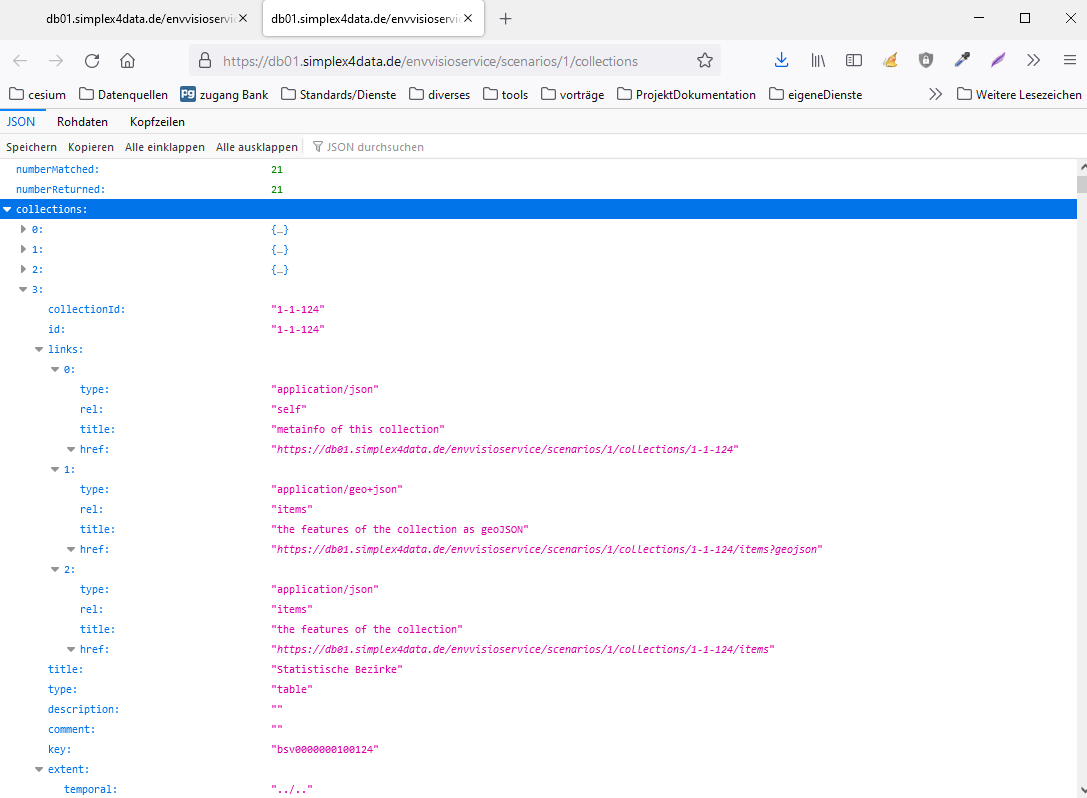Open the library icon in toolbar
Image resolution: width=1087 pixels, height=798 pixels.
click(x=818, y=60)
